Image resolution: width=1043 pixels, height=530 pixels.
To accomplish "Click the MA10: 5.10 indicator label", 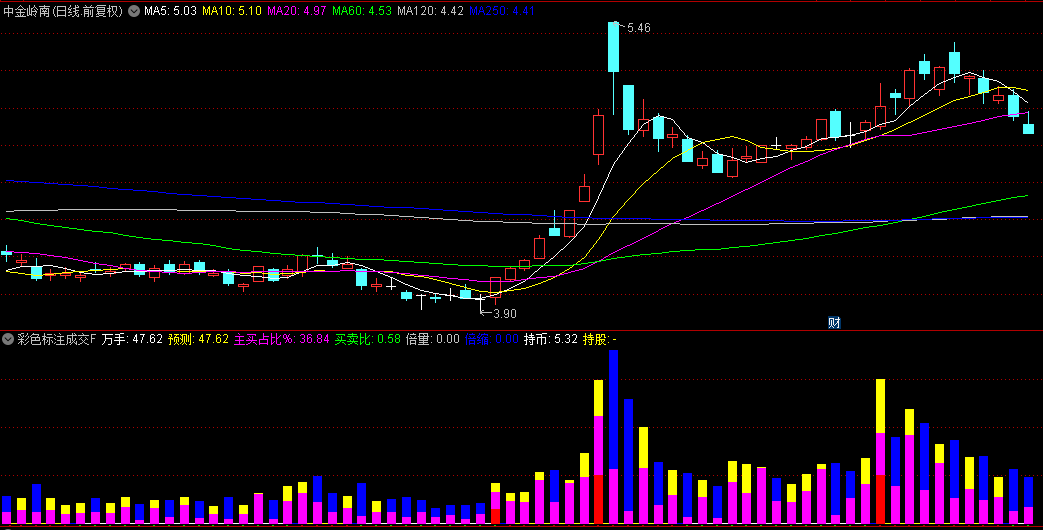I will (231, 11).
